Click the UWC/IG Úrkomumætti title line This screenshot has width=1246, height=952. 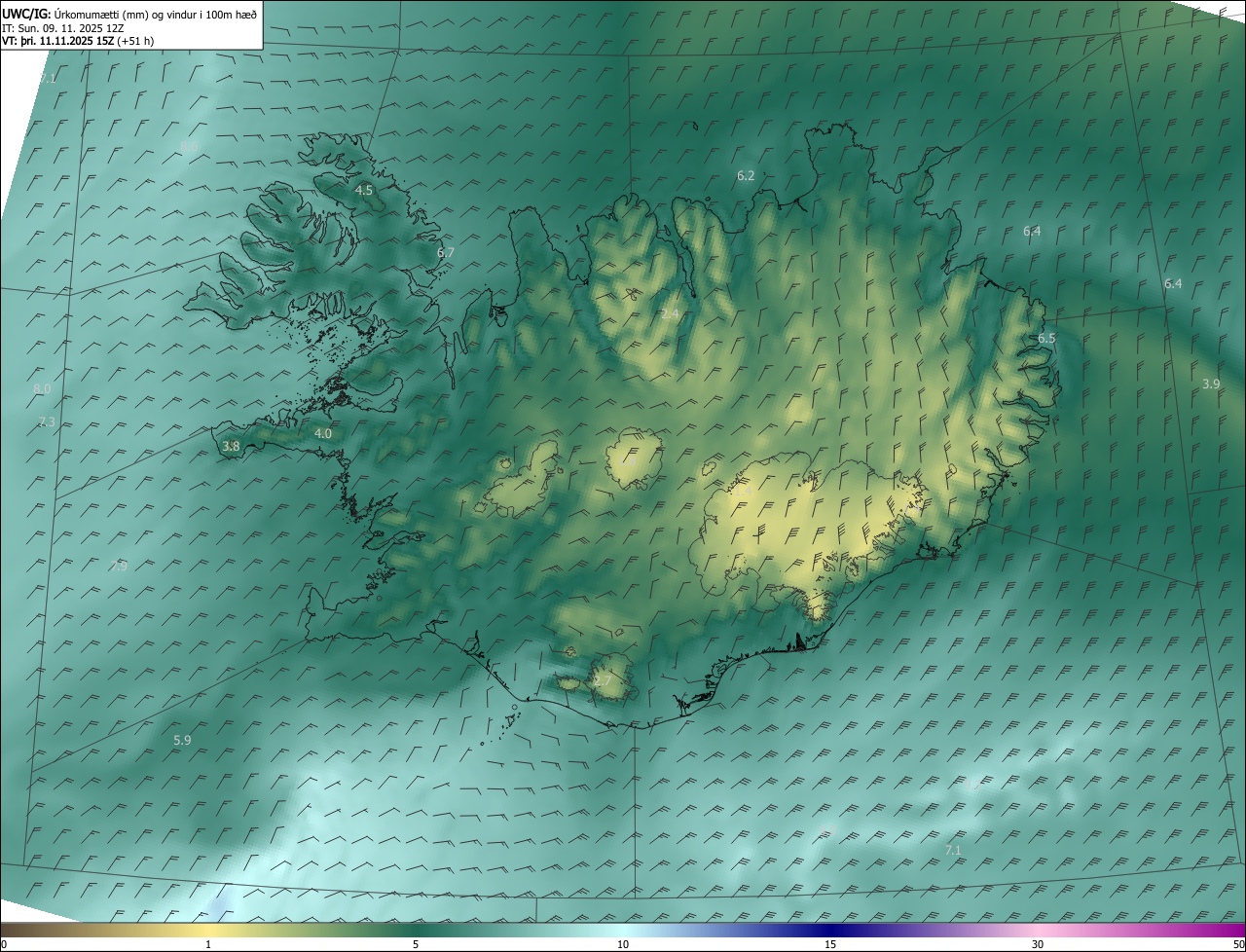[x=129, y=14]
